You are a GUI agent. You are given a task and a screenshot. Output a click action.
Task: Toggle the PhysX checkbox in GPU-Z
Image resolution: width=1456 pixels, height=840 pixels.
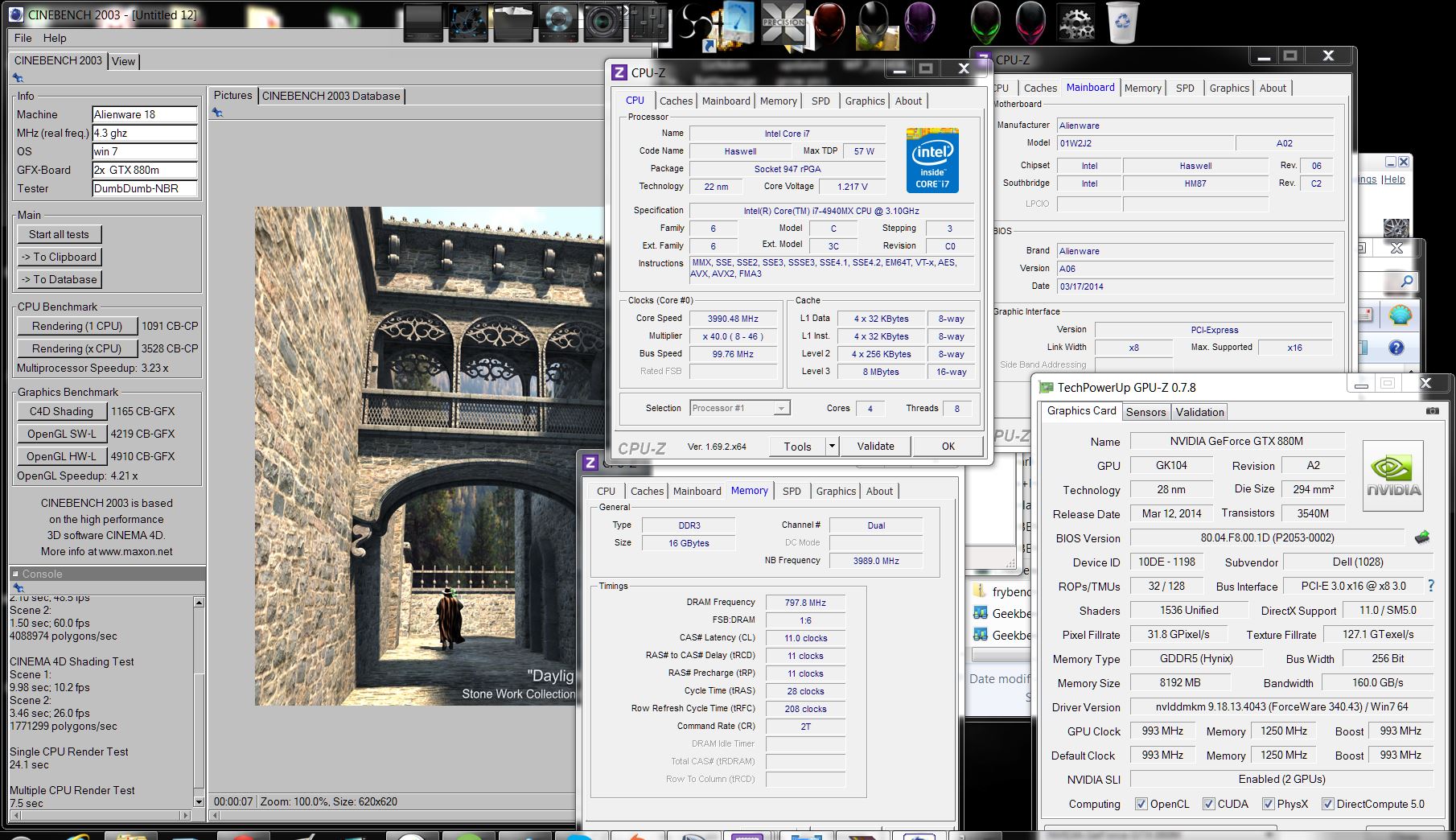click(1268, 804)
